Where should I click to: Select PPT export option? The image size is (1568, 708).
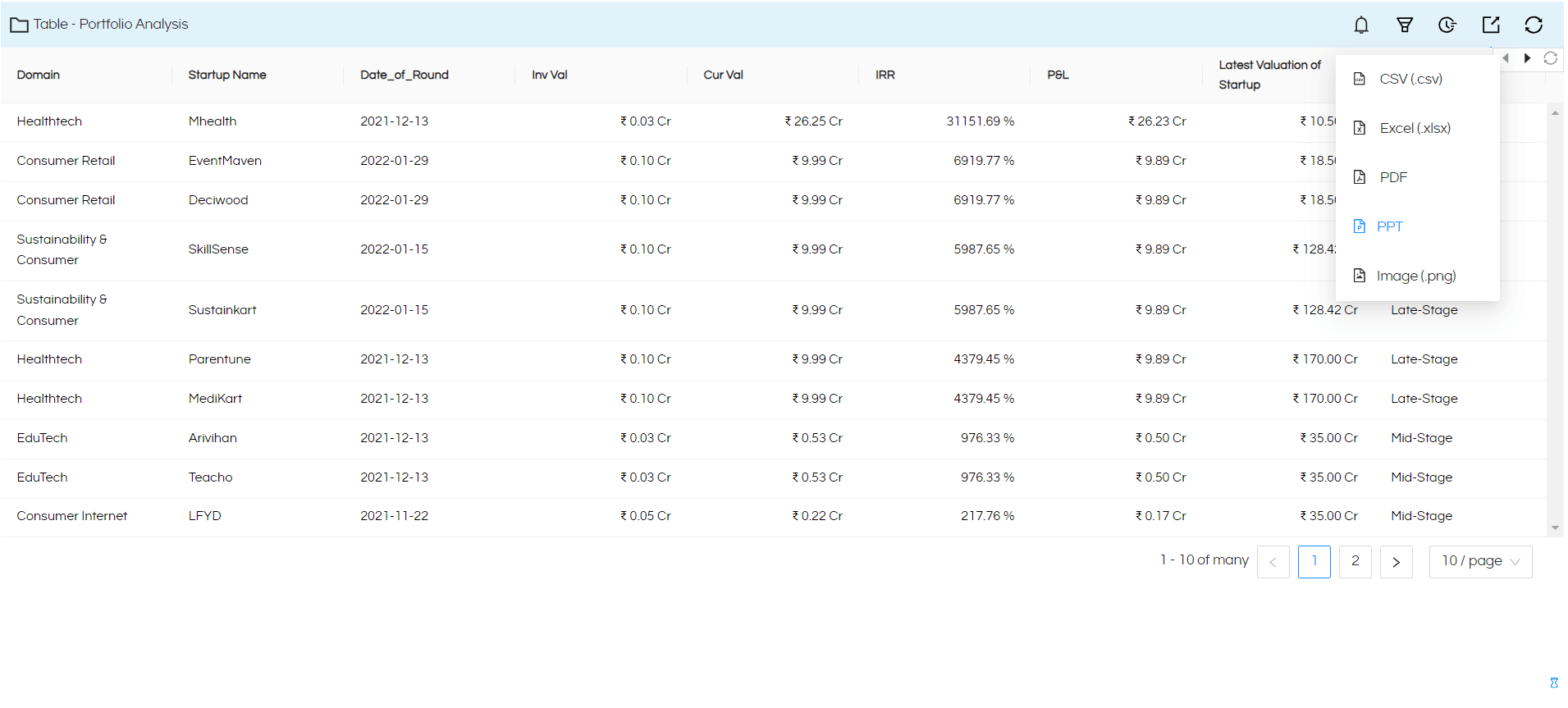point(1417,226)
